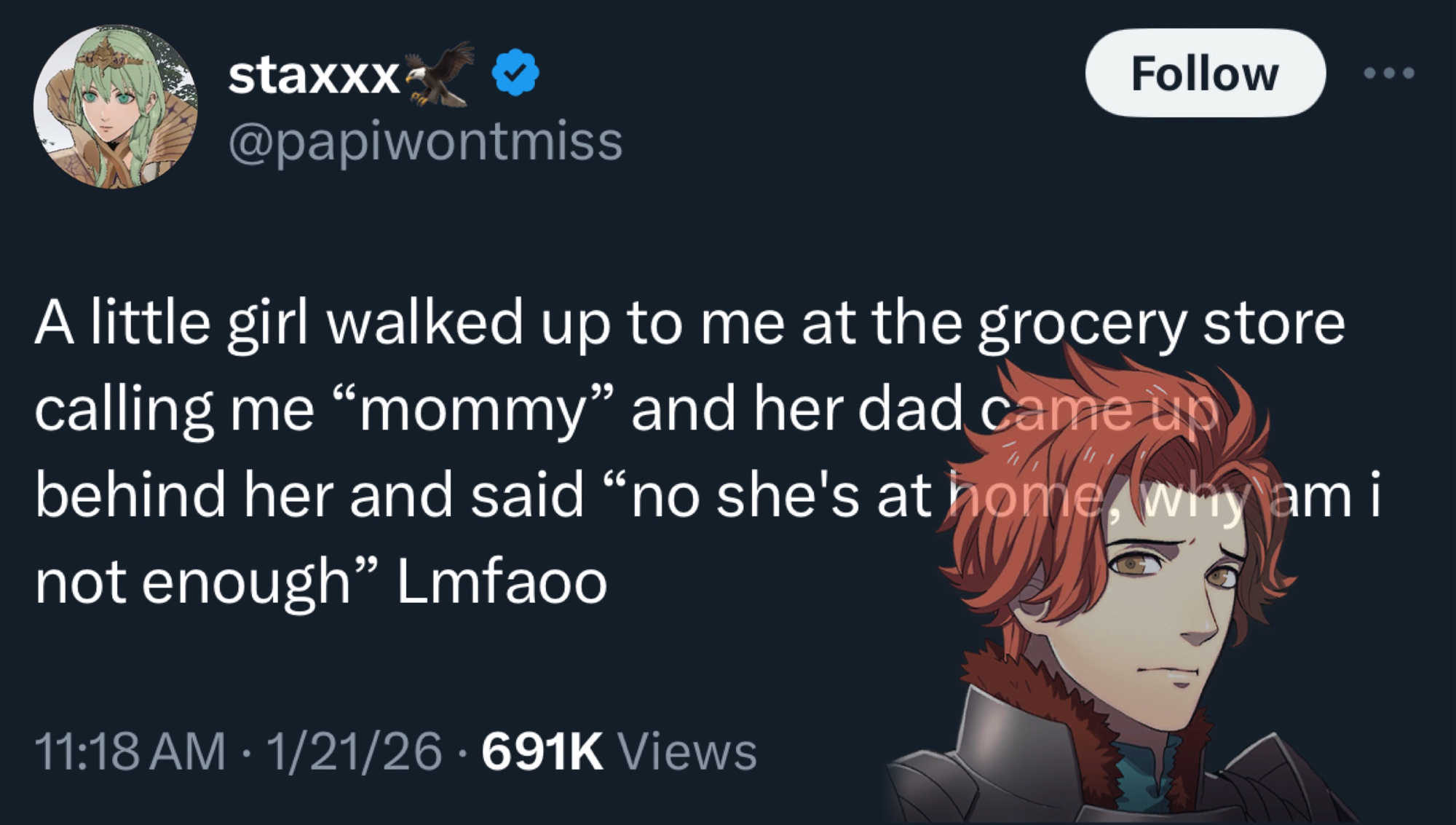
Task: Follow the staxxx account
Action: pyautogui.click(x=1205, y=73)
